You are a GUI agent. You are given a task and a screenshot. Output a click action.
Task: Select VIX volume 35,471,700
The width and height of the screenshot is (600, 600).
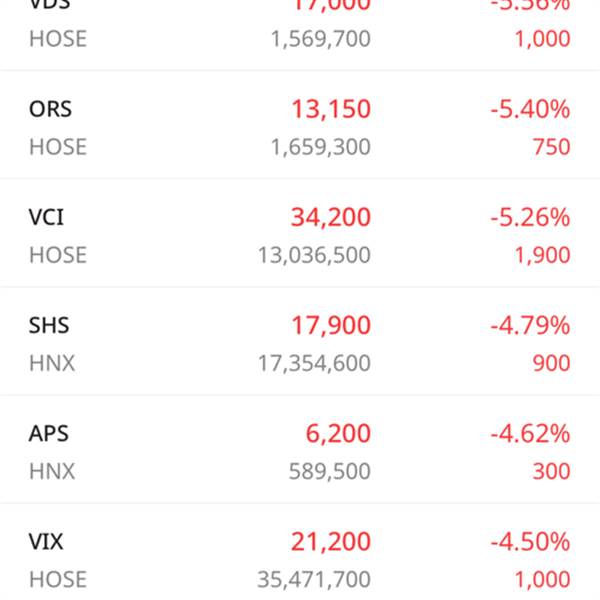point(314,579)
